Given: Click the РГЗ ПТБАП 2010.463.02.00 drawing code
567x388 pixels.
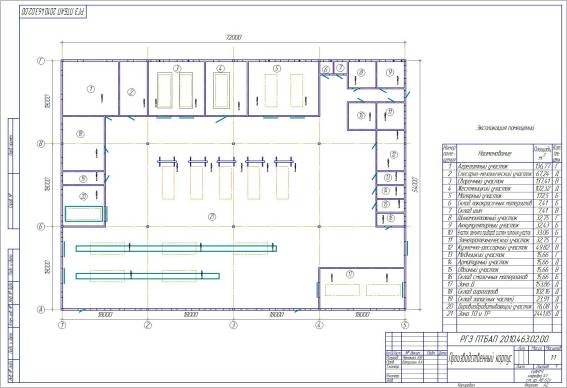Looking at the screenshot, I should tap(504, 339).
